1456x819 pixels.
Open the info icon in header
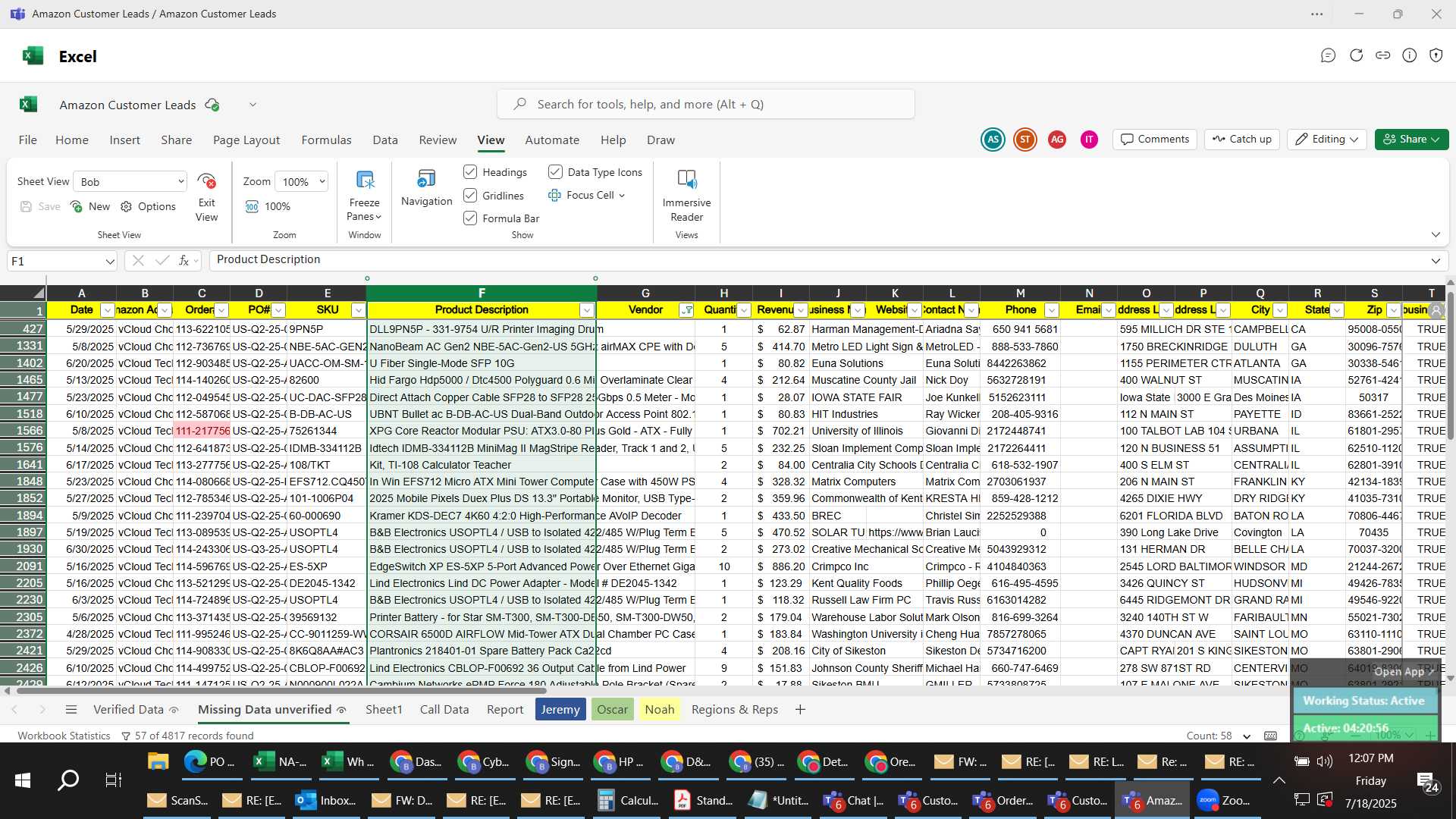pos(1409,55)
